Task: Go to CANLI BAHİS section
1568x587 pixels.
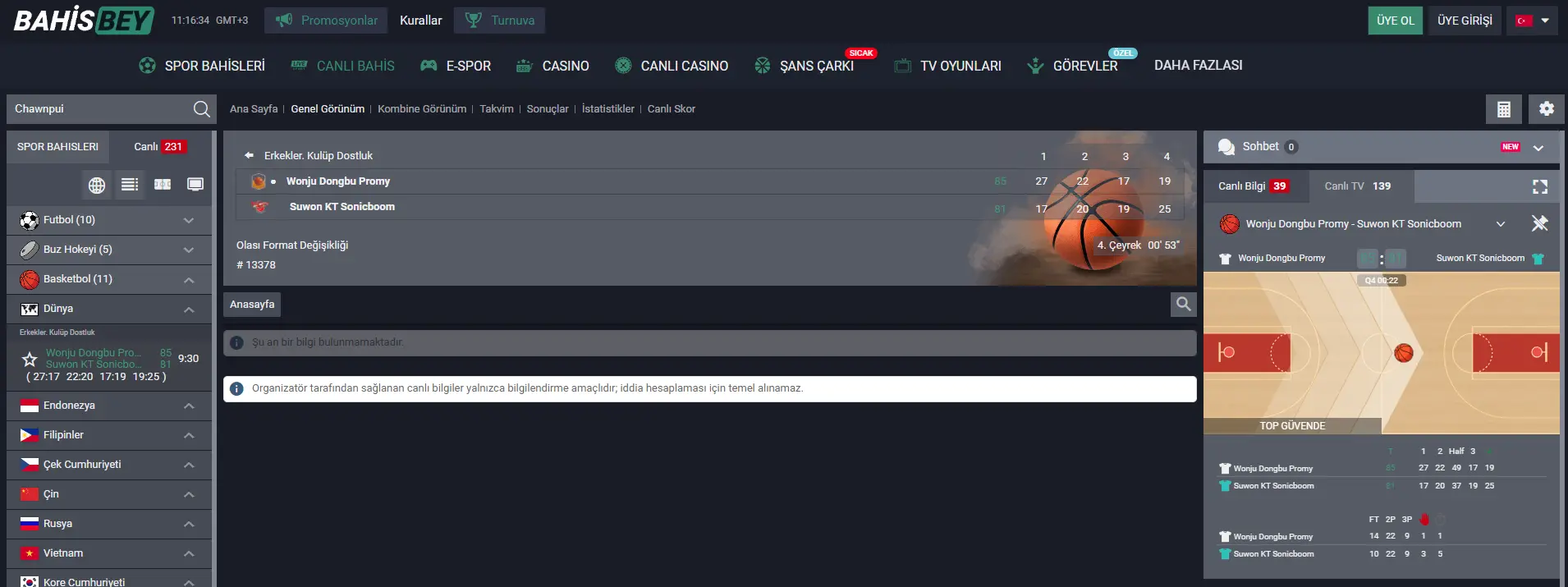Action: [x=342, y=66]
